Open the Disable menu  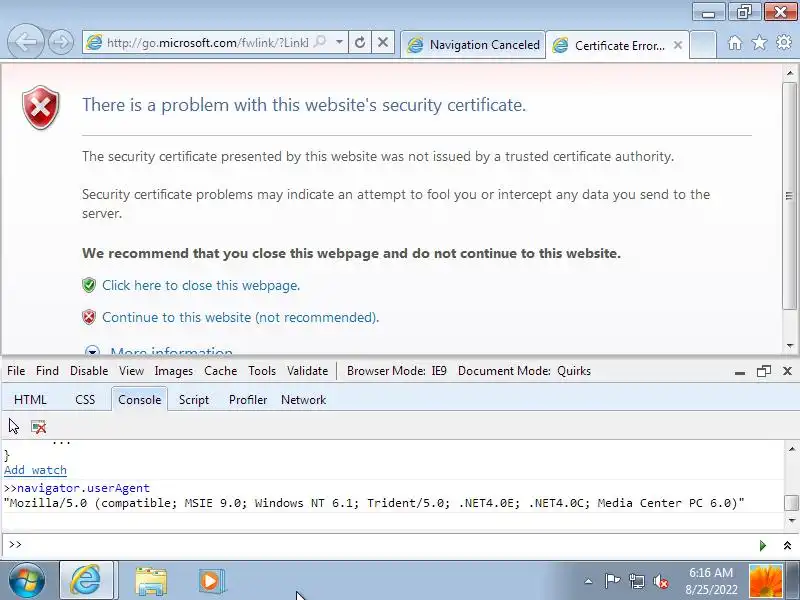click(x=89, y=371)
